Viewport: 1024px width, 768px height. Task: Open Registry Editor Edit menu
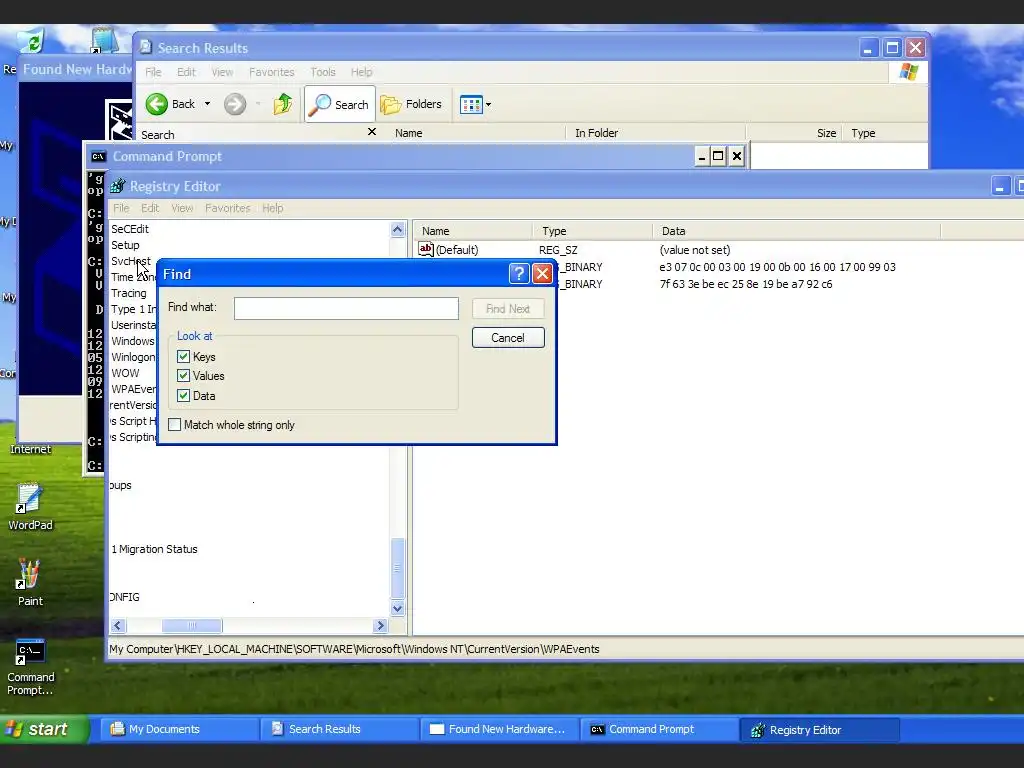point(150,208)
